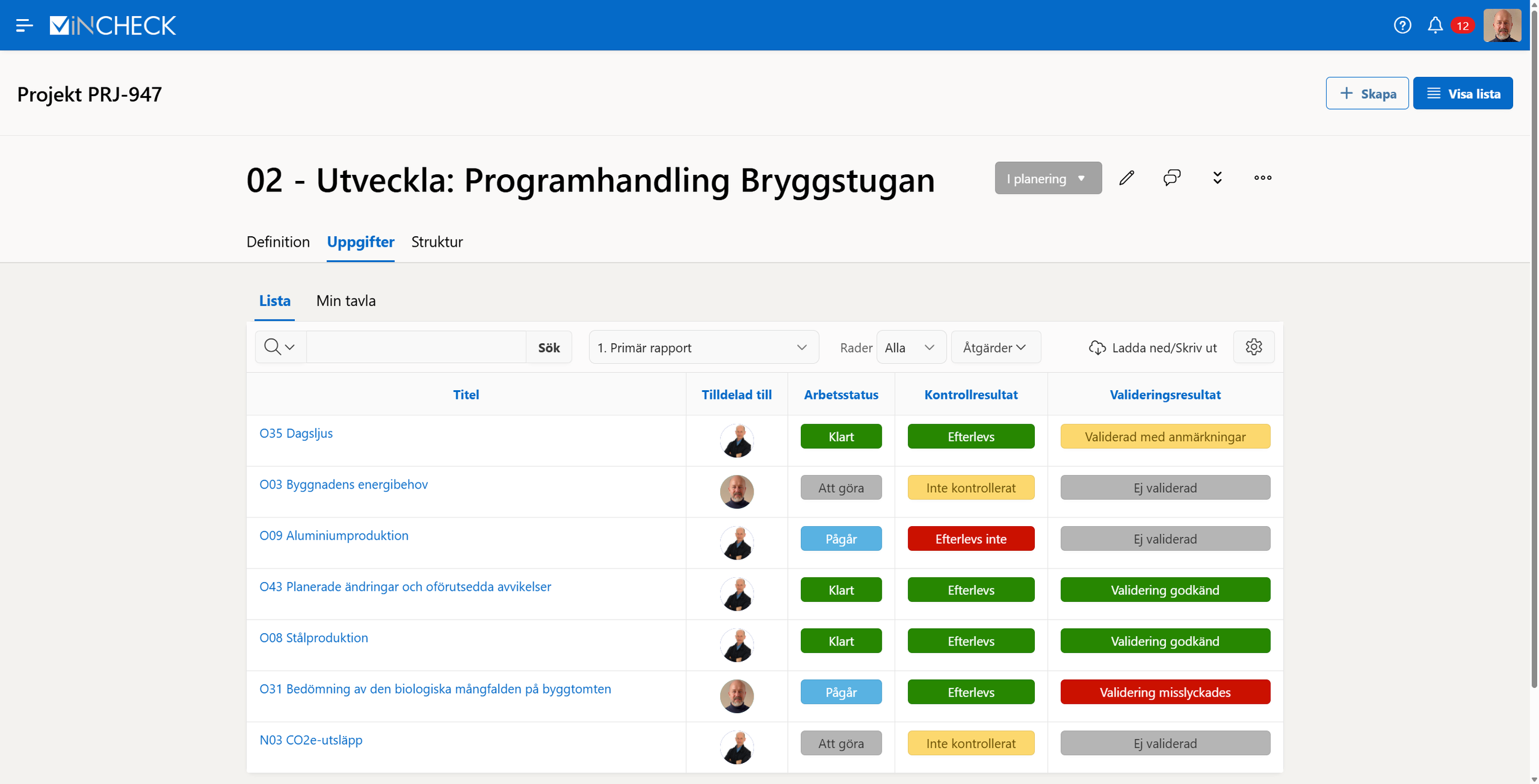
Task: Open the Åtgärder actions dropdown
Action: (995, 348)
